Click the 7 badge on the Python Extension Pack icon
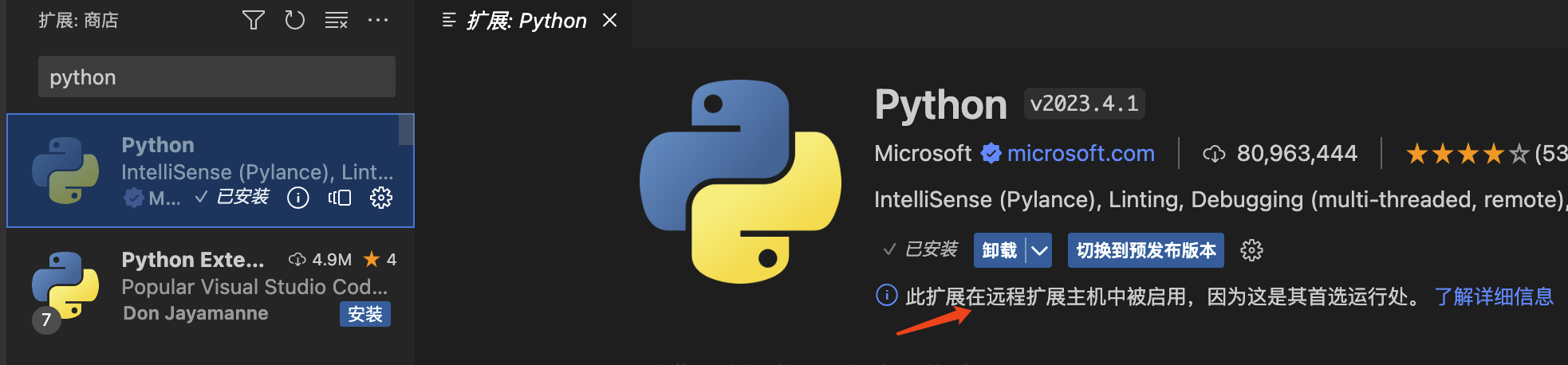 click(46, 320)
